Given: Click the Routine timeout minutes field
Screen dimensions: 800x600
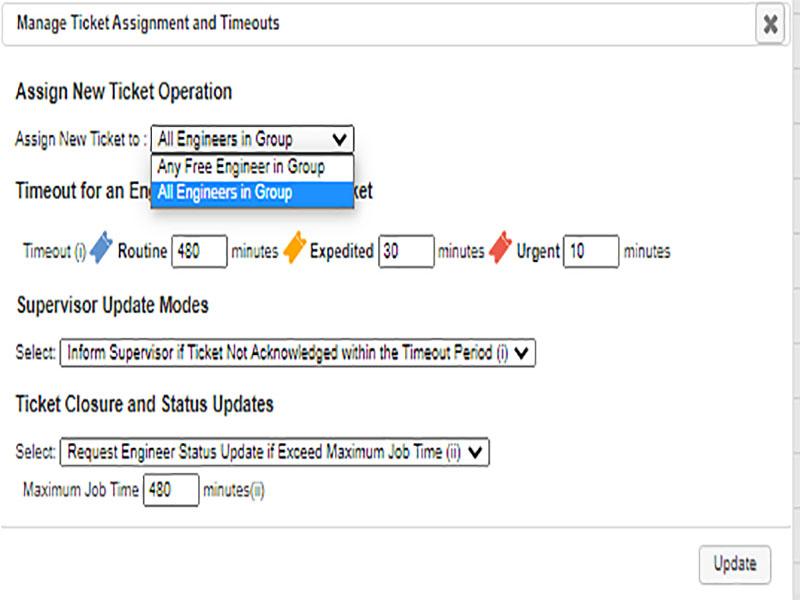Looking at the screenshot, I should 199,251.
